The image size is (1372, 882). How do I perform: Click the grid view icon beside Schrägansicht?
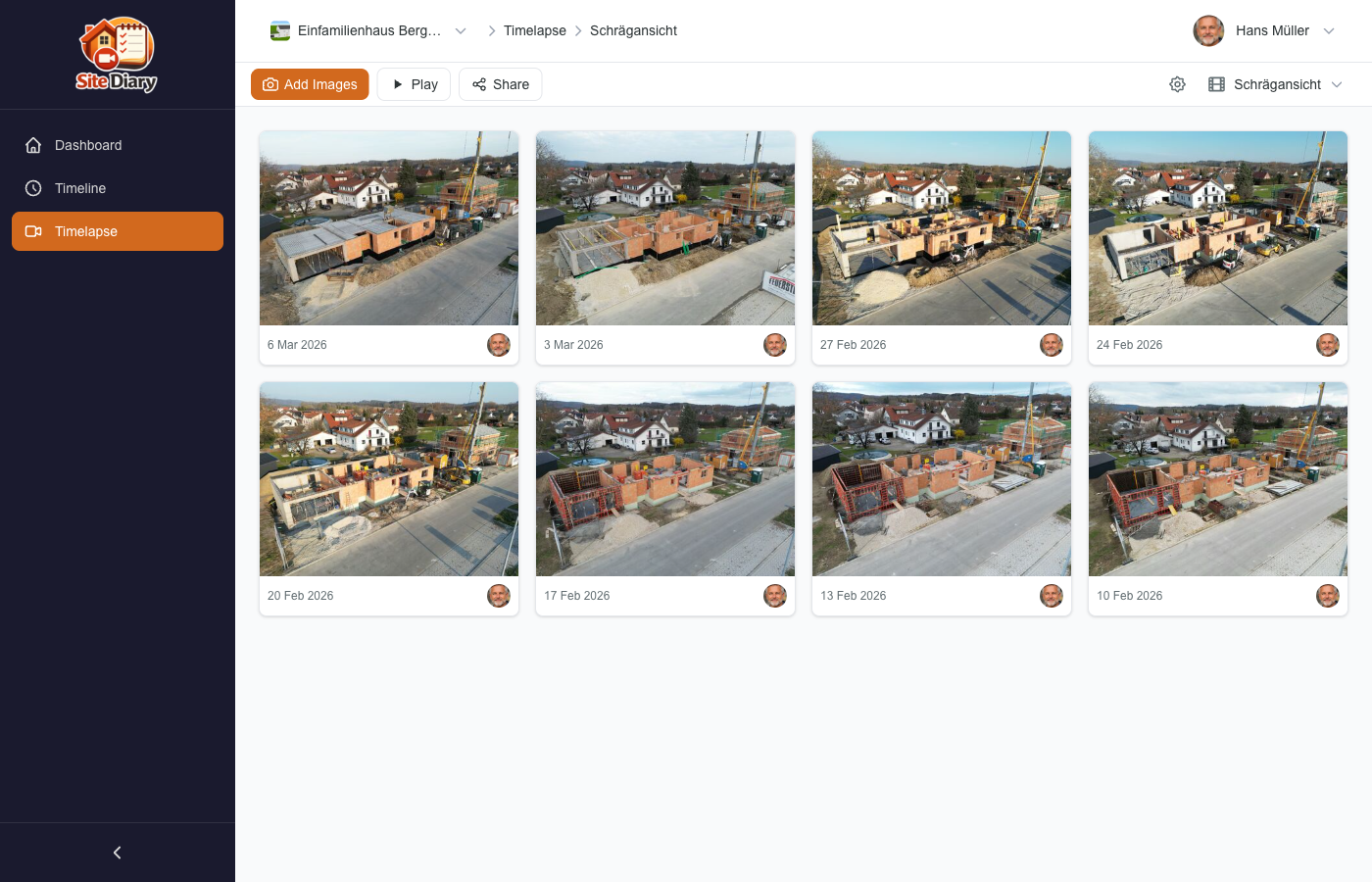point(1216,84)
